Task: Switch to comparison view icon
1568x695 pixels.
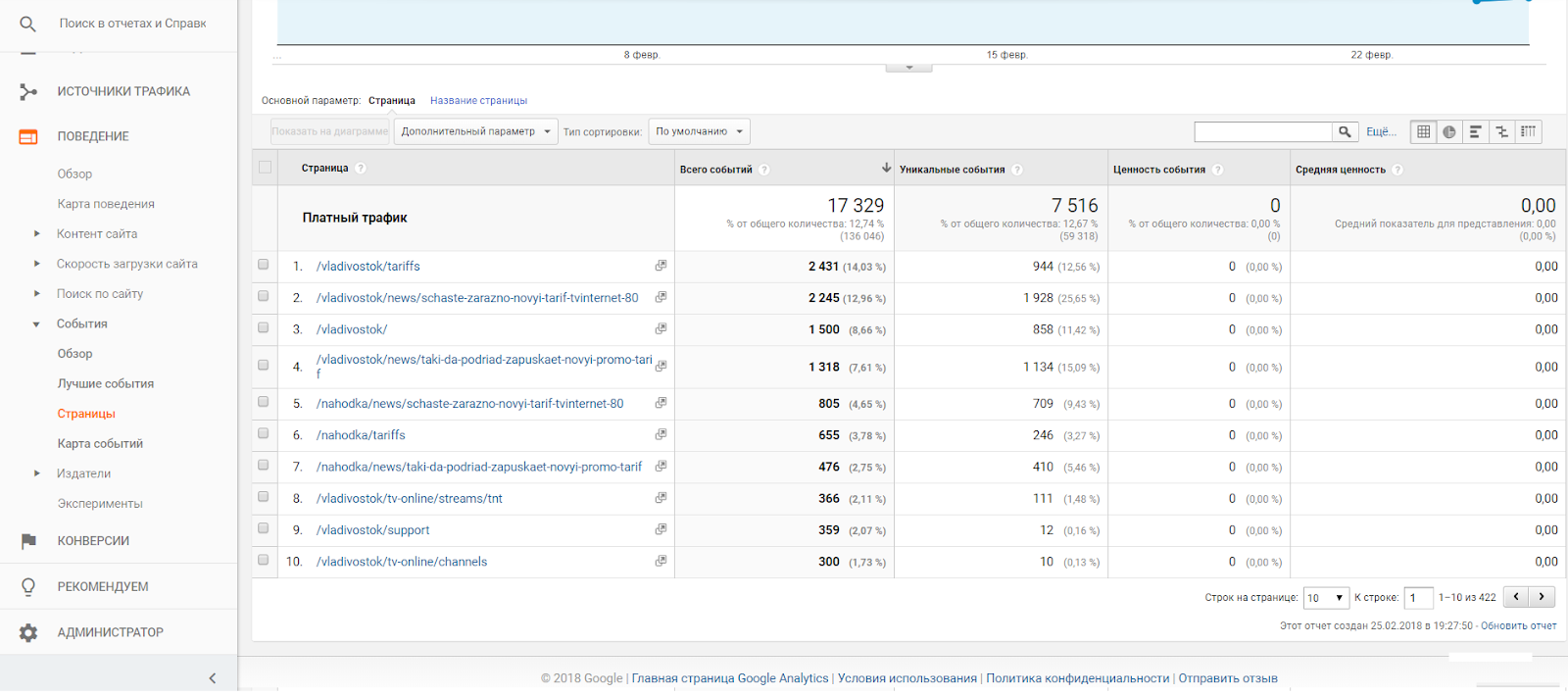Action: click(1501, 131)
